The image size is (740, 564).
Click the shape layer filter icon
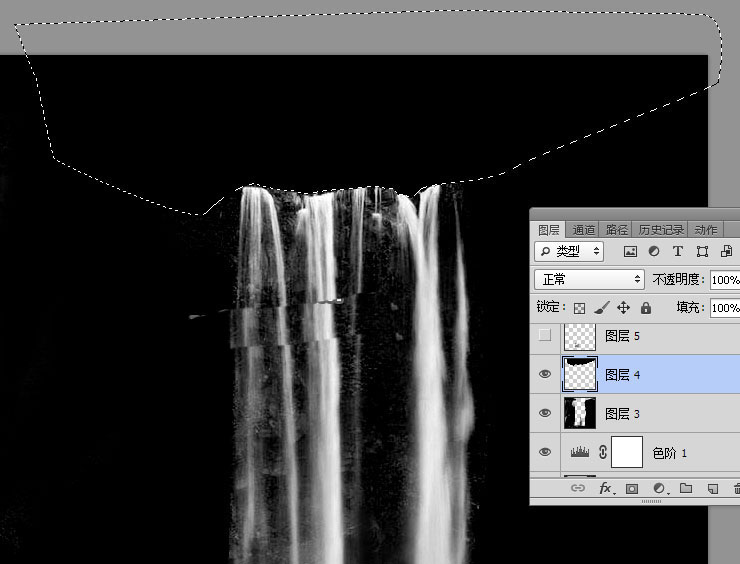coord(702,251)
